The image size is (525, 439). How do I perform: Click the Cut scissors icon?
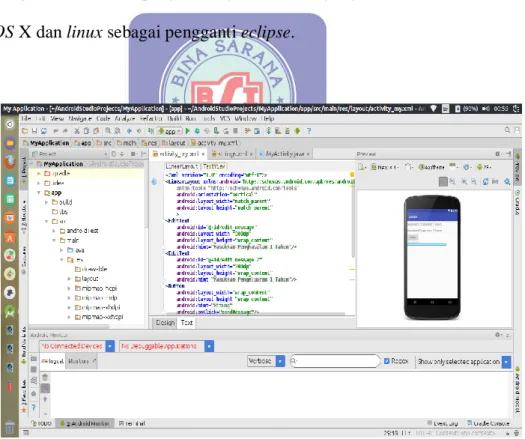click(x=77, y=131)
